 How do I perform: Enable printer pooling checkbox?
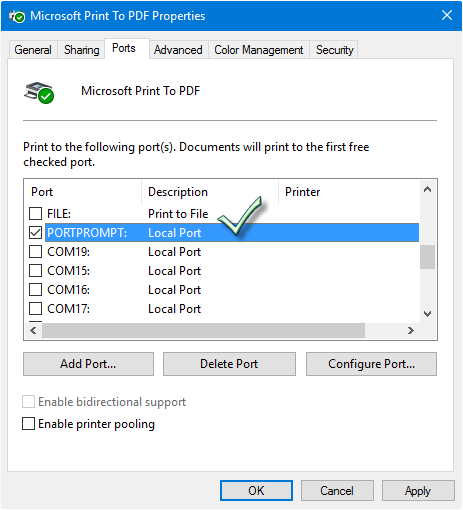(28, 424)
